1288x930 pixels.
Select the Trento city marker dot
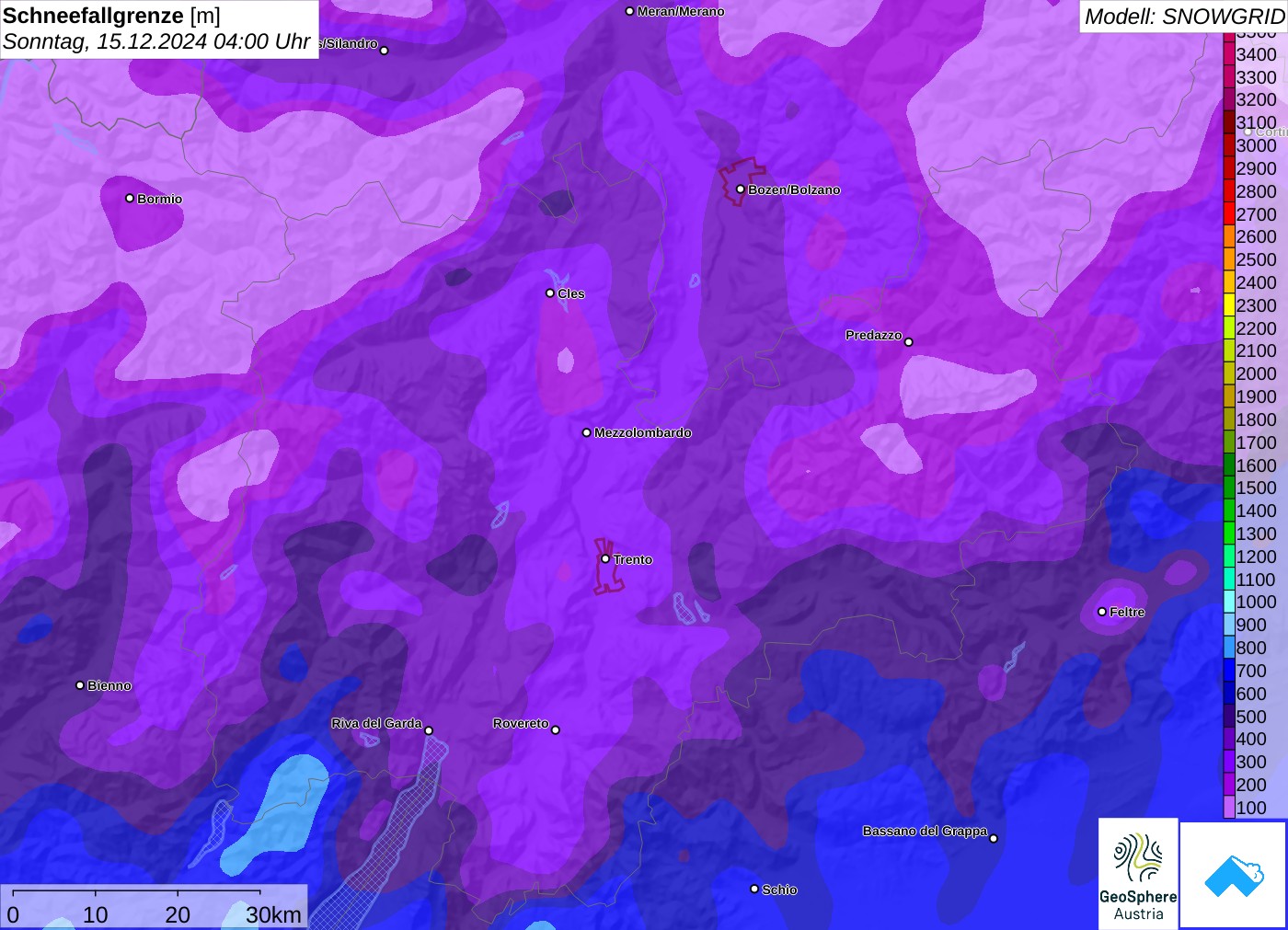605,559
